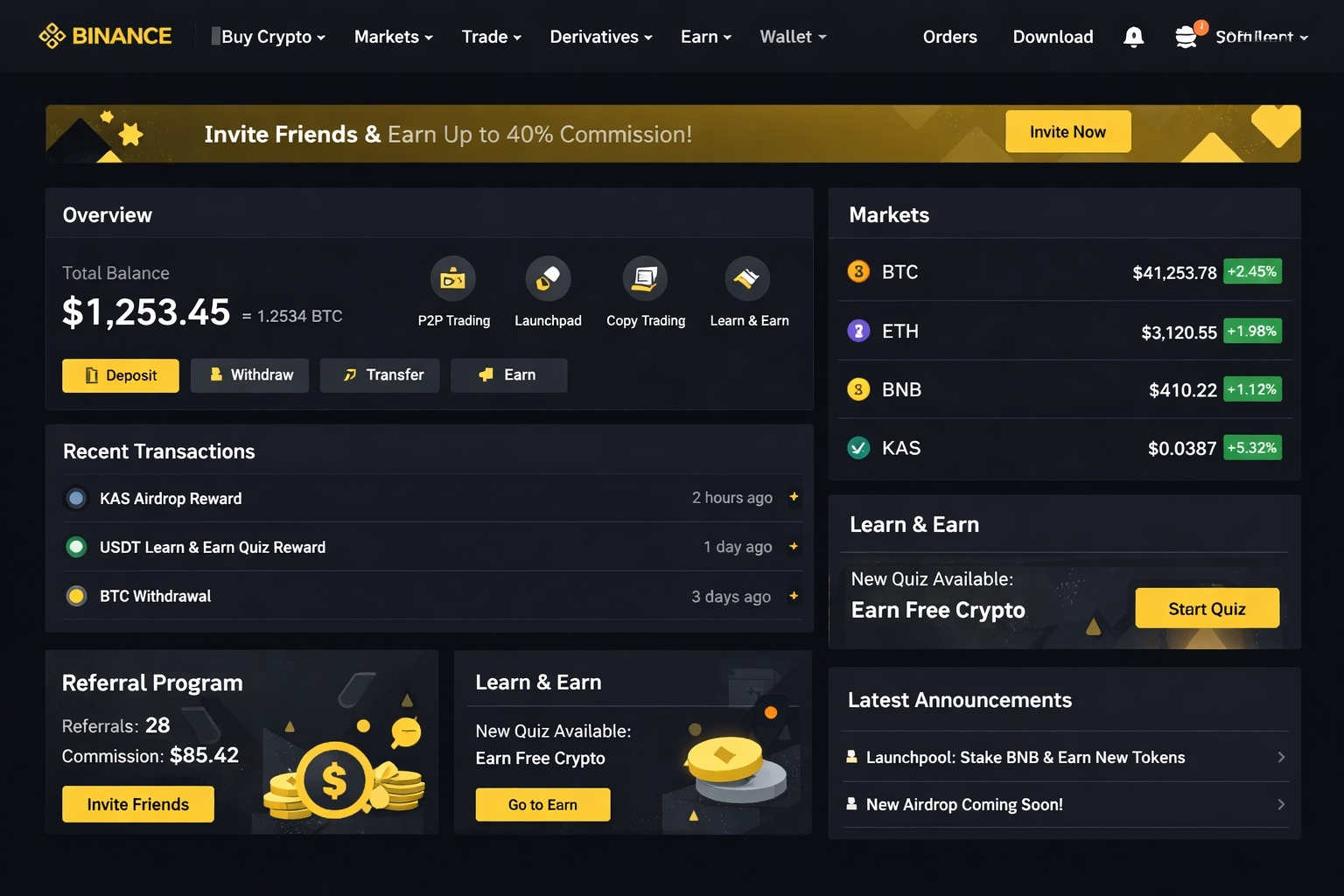Expand the New Airdrop Coming Soon chevron
This screenshot has height=896, width=1344.
[x=1281, y=804]
